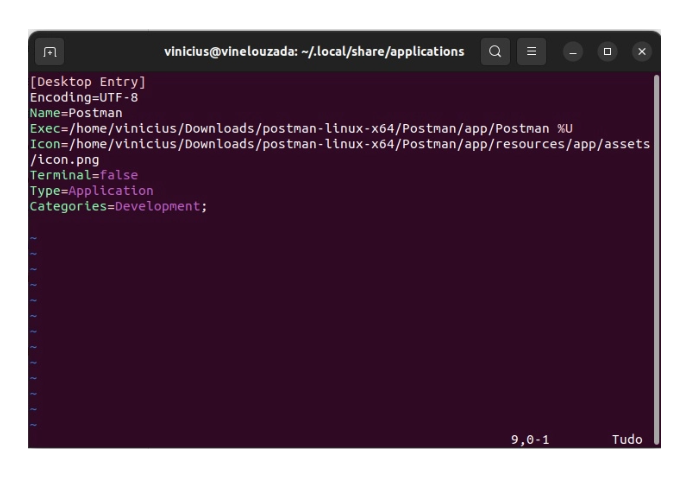Screen dimensions: 689x478
Task: Click the Encoding=UTF-8 line
Action: (84, 98)
